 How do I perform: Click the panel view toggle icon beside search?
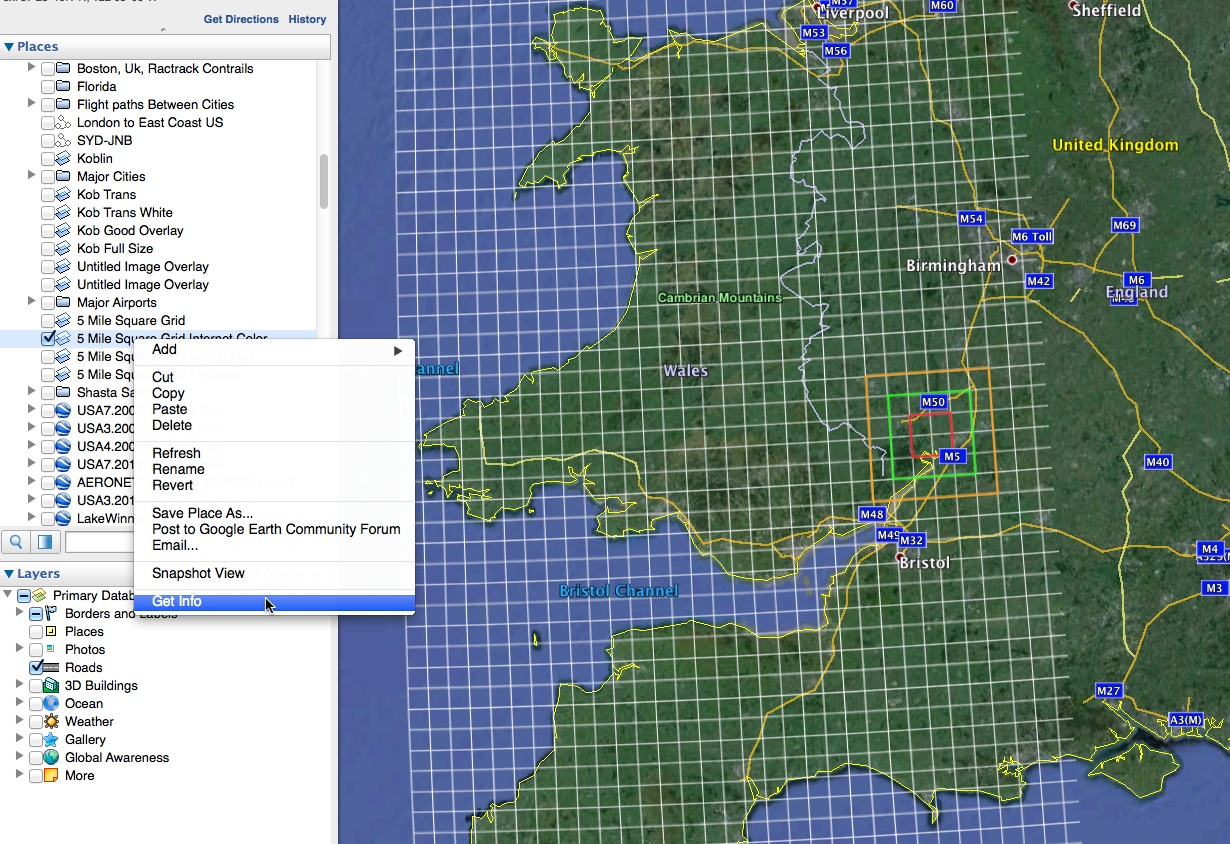pyautogui.click(x=45, y=542)
